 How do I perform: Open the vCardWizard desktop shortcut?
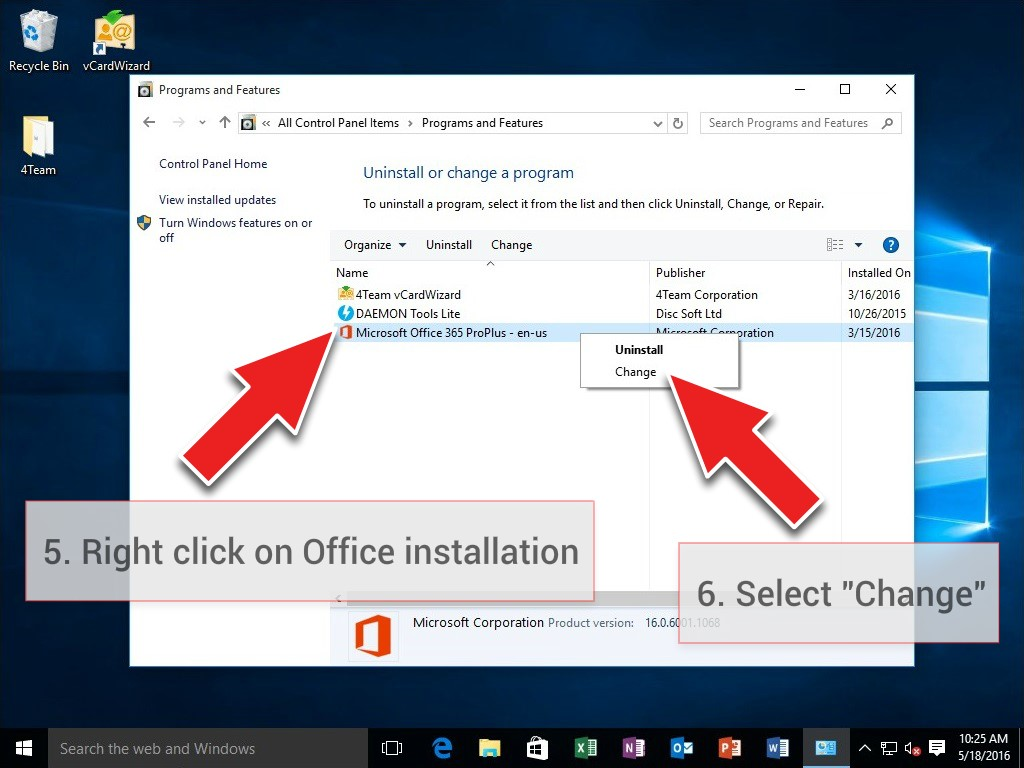116,40
